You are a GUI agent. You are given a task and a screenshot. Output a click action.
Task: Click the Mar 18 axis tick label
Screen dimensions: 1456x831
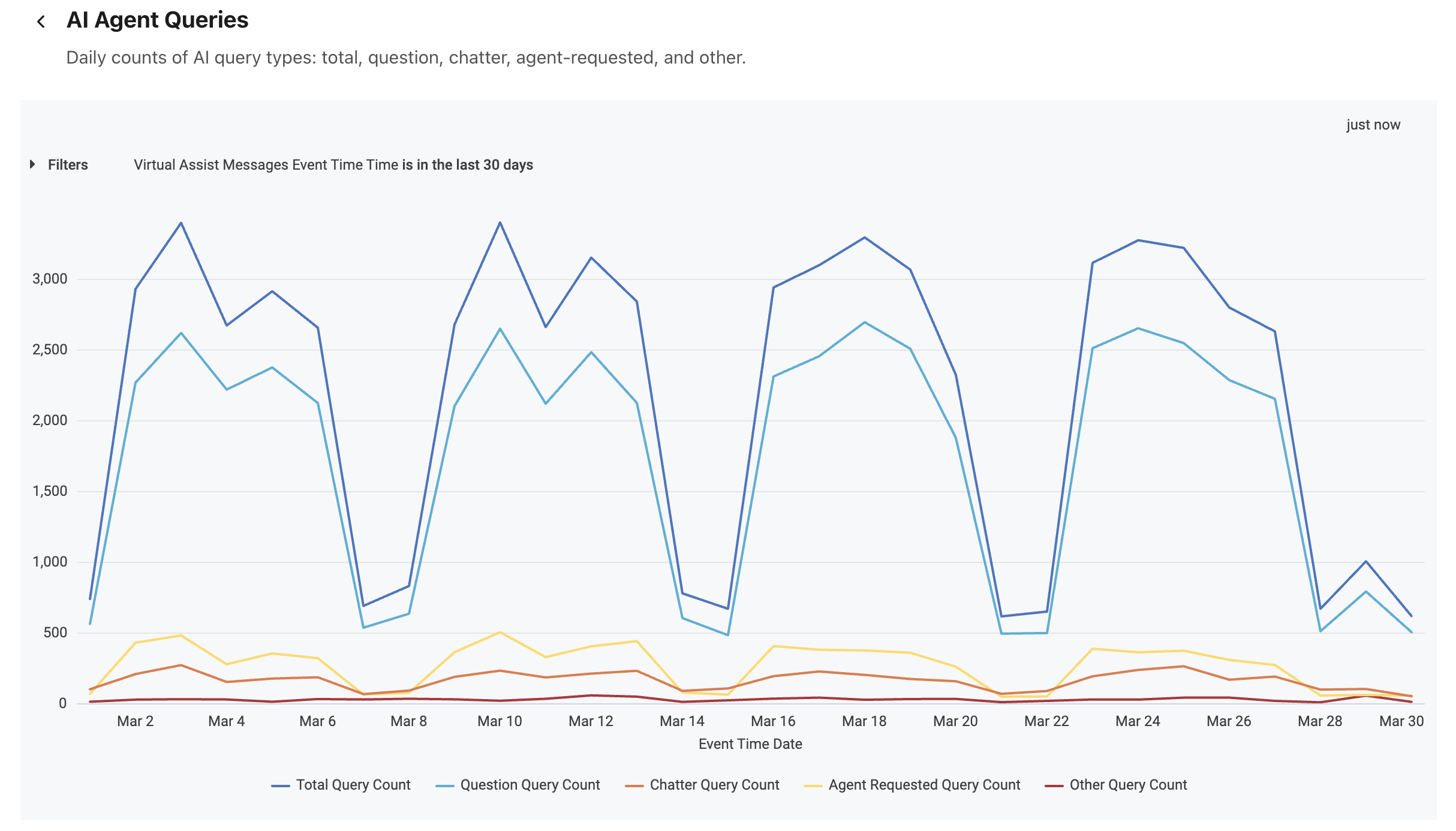click(x=864, y=721)
